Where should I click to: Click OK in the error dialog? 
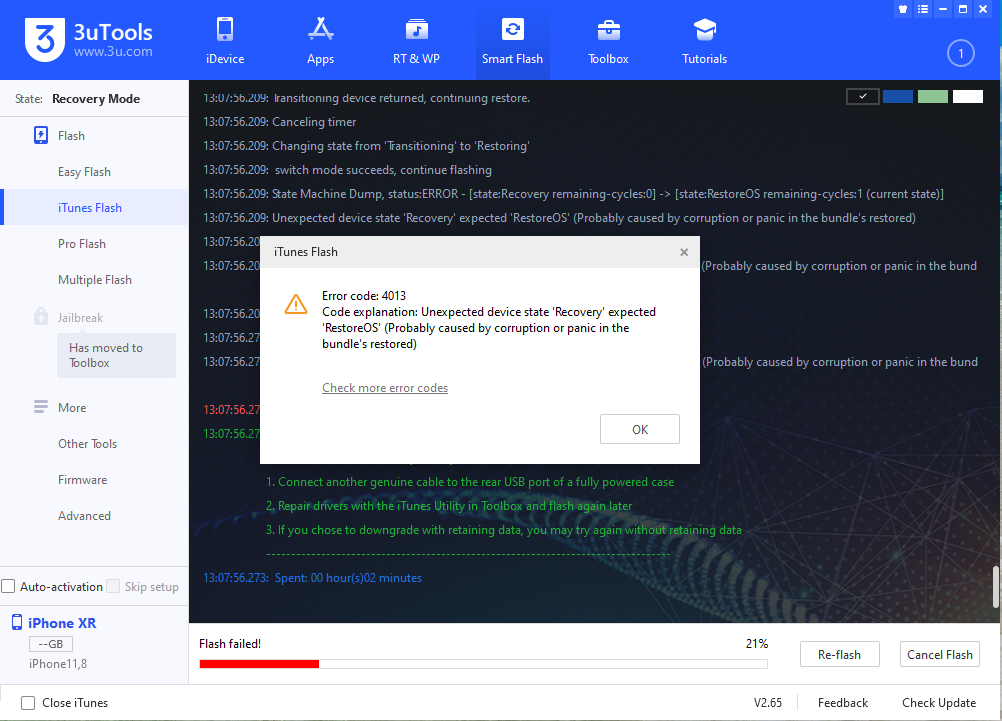[640, 429]
